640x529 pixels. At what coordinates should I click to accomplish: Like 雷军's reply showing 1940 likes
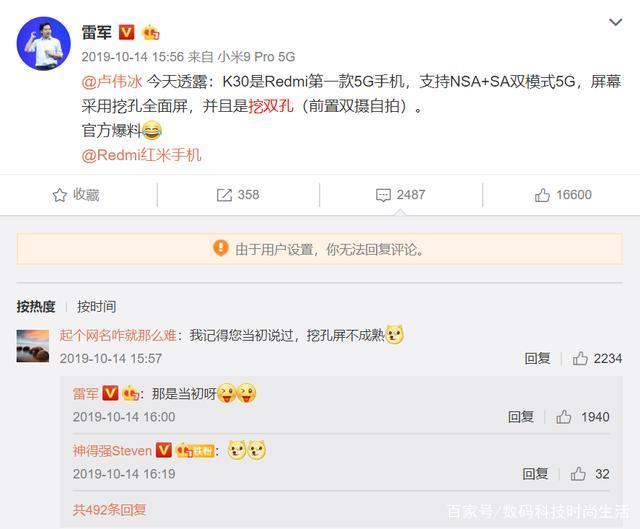[x=563, y=417]
